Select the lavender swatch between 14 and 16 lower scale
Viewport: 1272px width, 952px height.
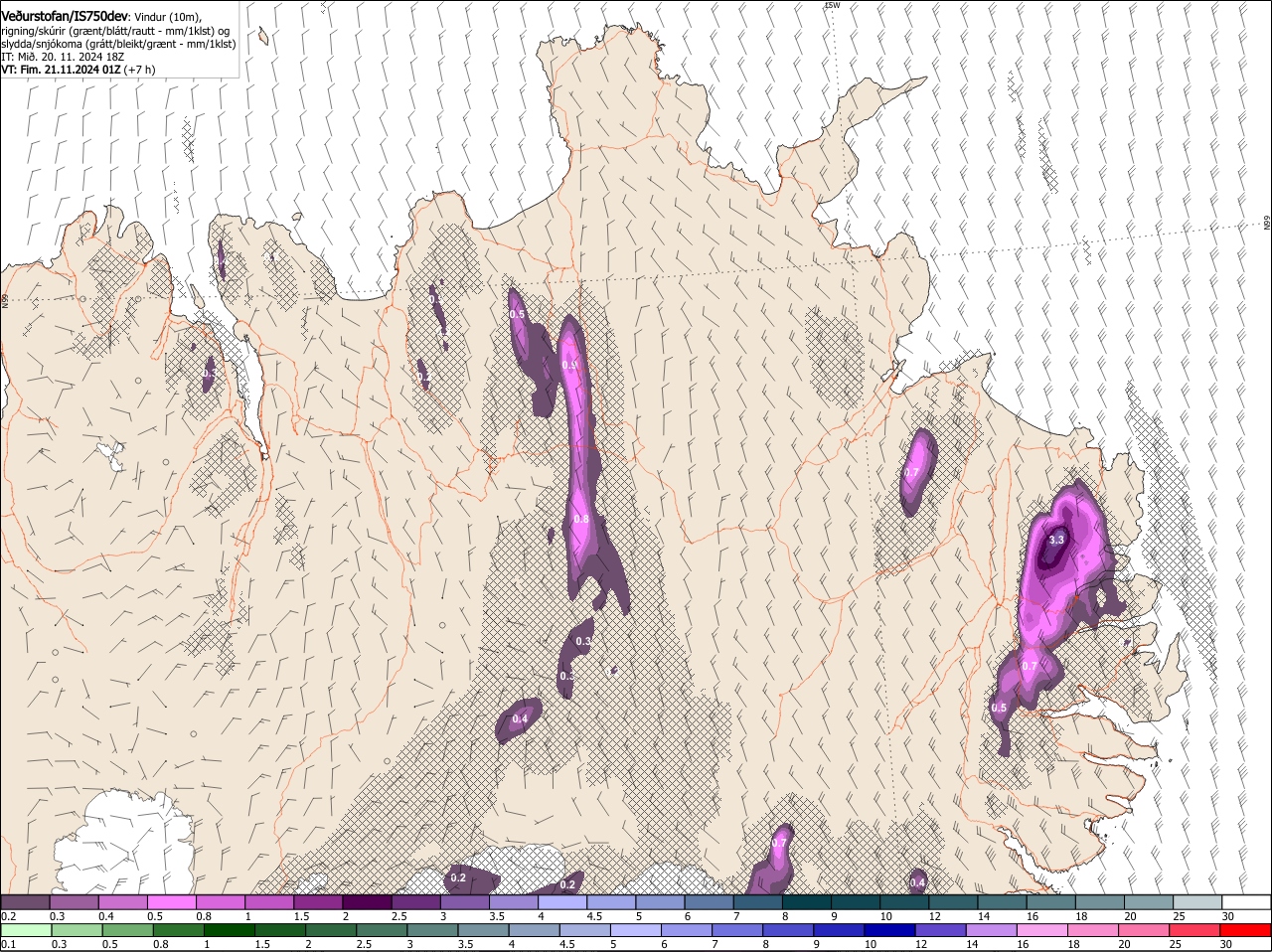click(x=992, y=930)
